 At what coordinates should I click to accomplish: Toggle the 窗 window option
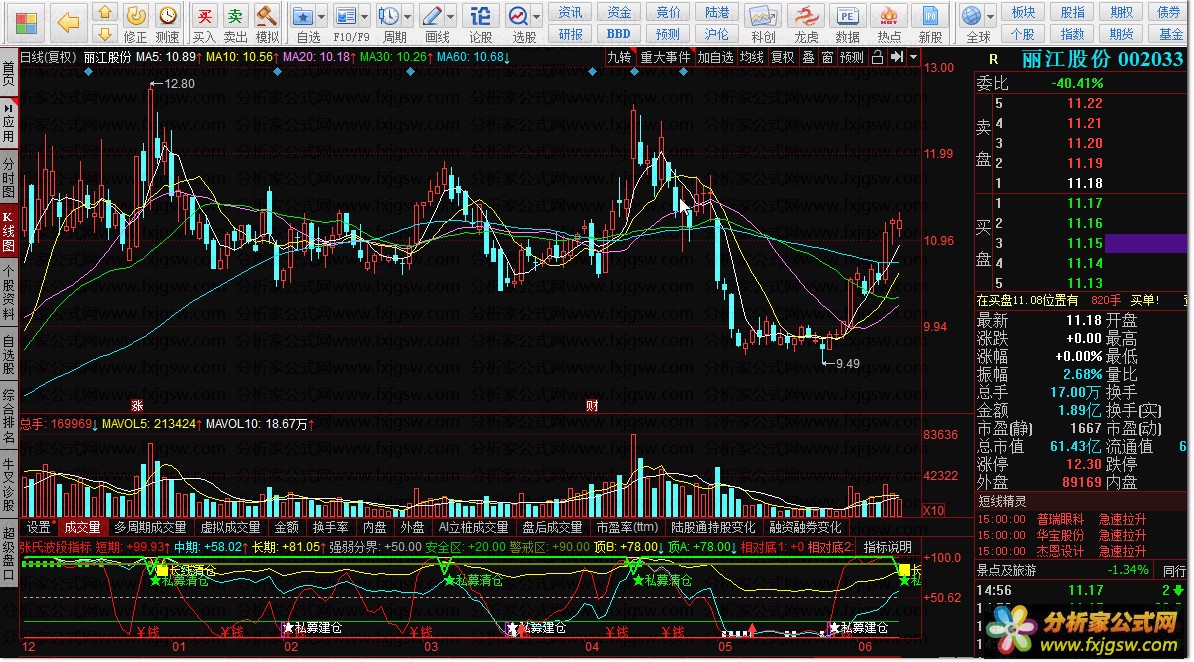pos(827,57)
